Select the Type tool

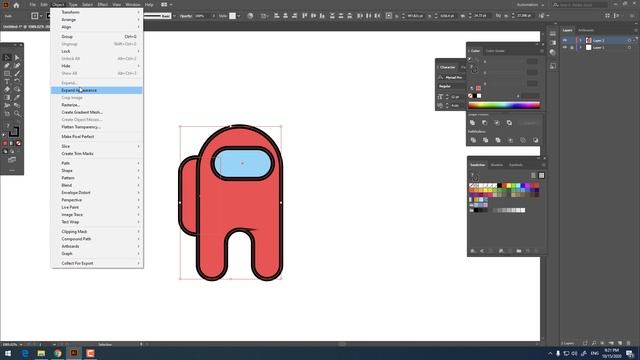(x=7, y=82)
